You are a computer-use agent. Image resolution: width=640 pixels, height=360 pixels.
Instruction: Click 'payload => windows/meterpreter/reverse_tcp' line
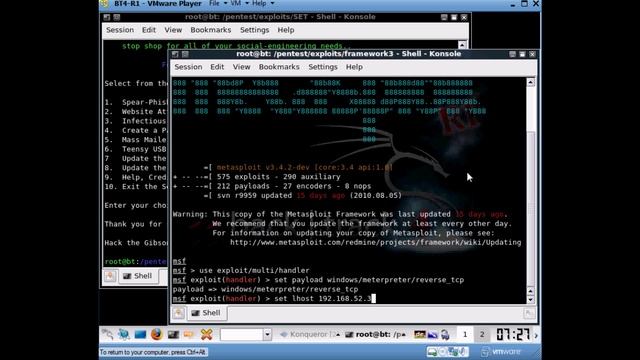click(265, 289)
